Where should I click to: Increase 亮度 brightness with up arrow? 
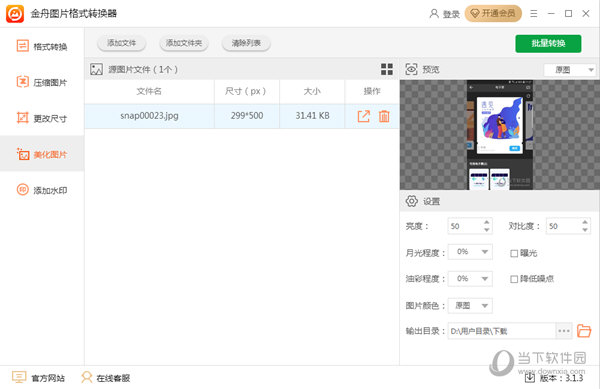(486, 222)
